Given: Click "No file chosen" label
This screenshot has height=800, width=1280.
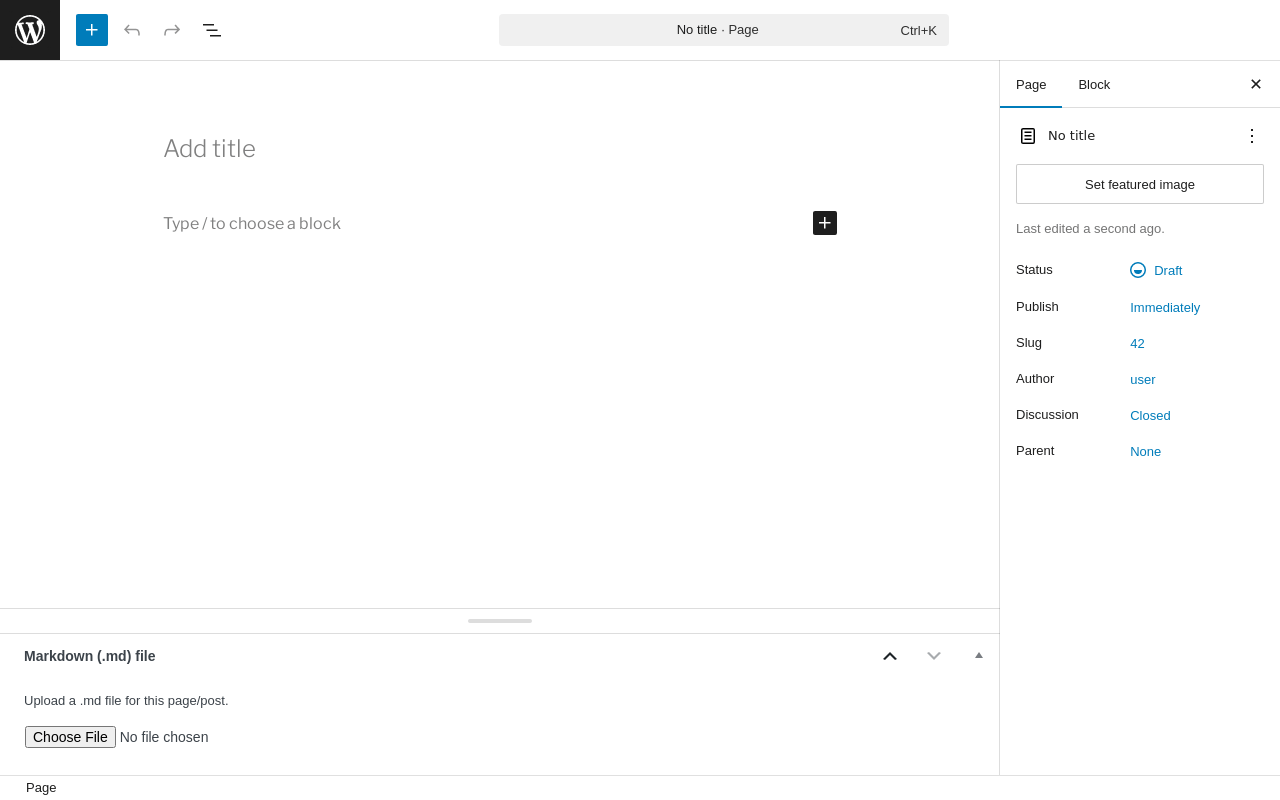Looking at the screenshot, I should coord(164,737).
